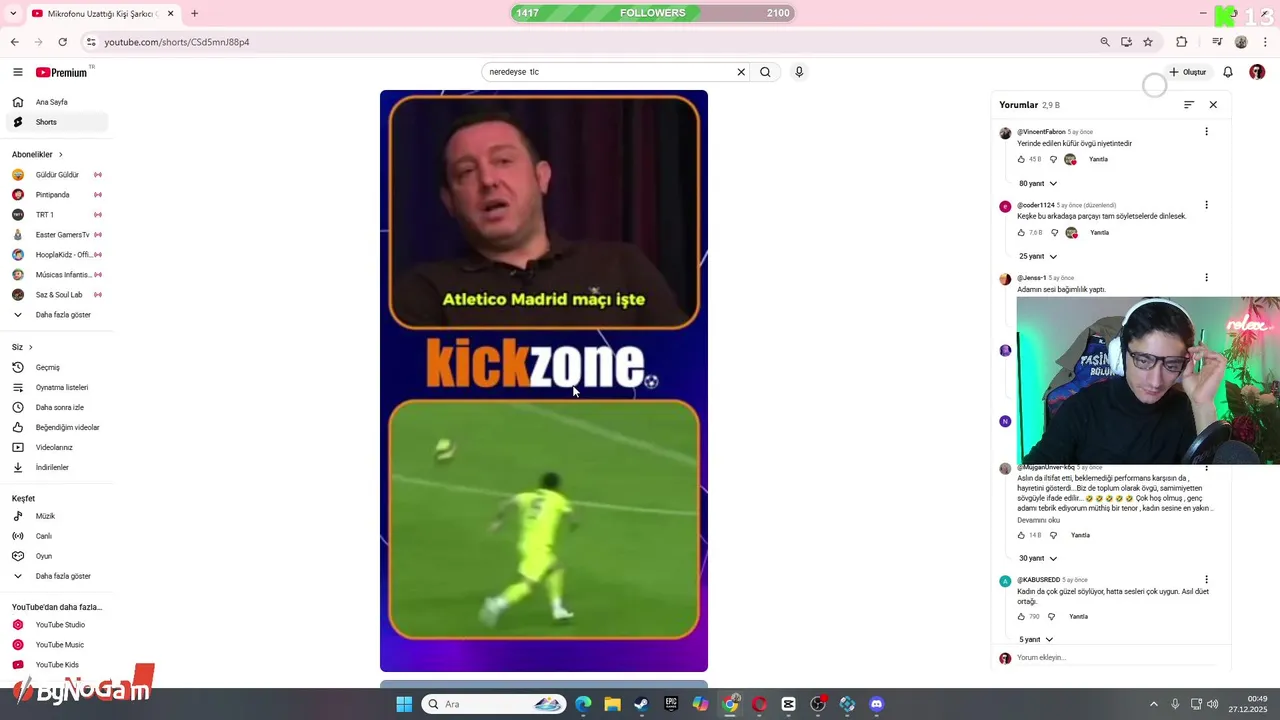Dislike VincentFabron's comment
This screenshot has width=1280, height=720.
pos(1052,159)
